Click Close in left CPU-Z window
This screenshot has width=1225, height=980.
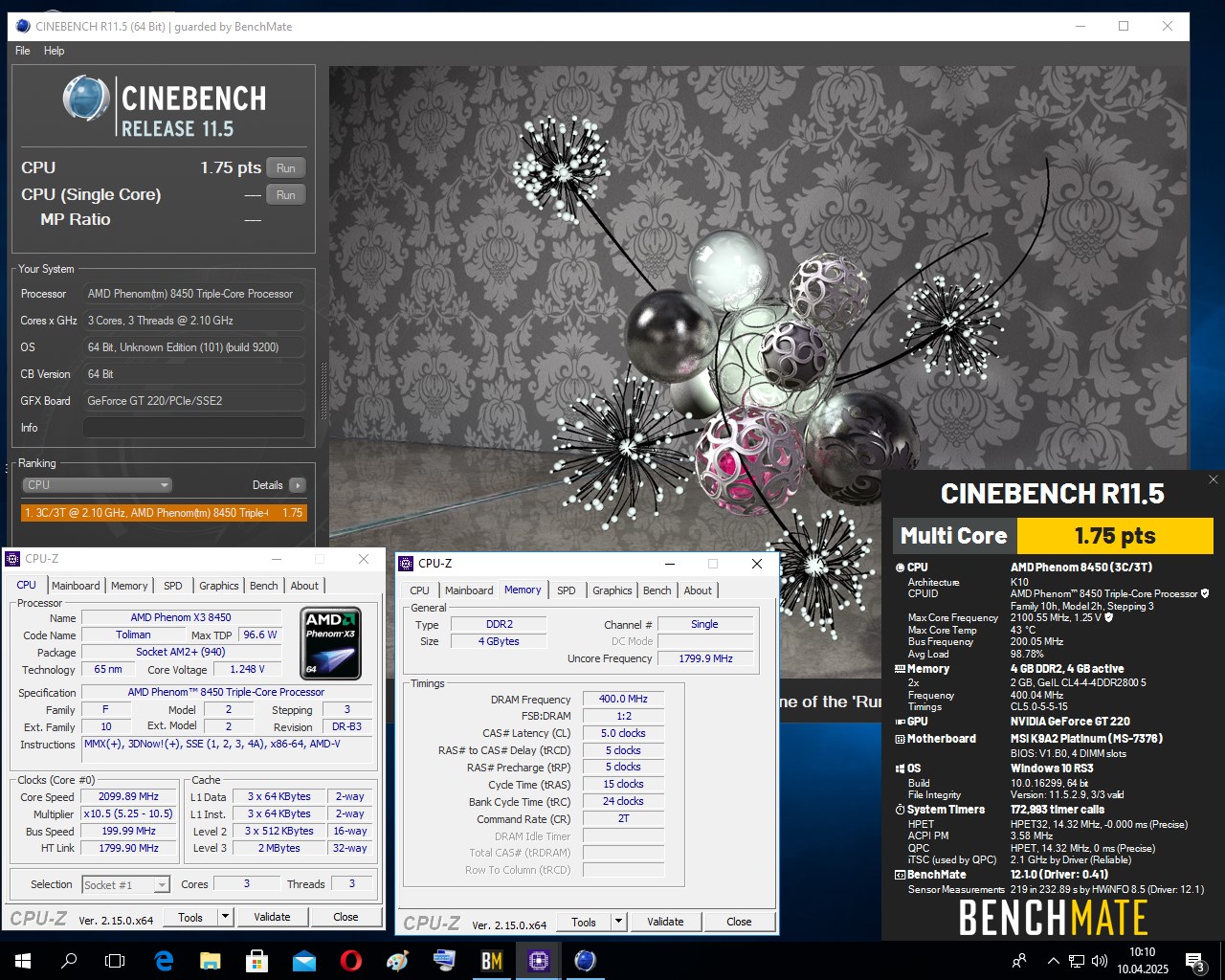pyautogui.click(x=345, y=917)
